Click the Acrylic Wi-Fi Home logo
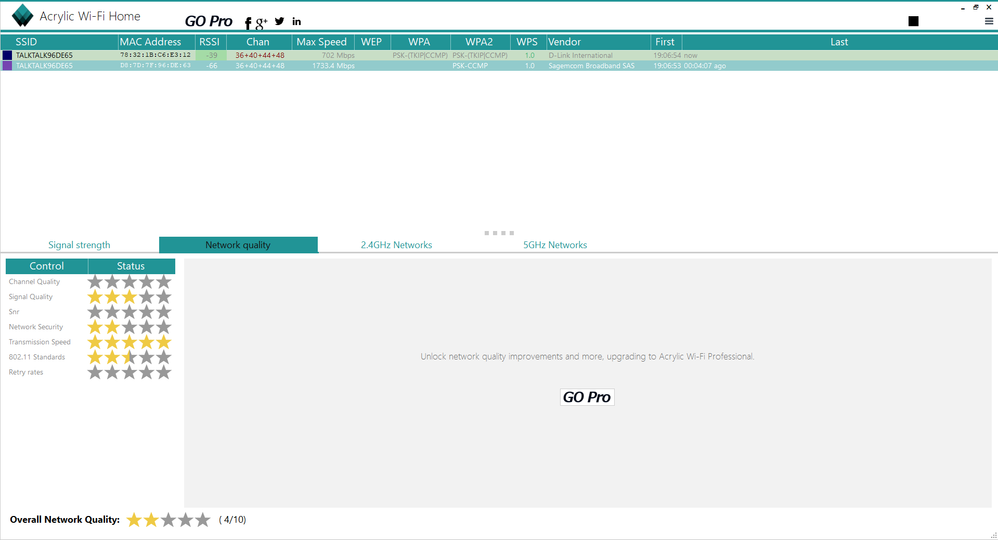998x540 pixels. [22, 16]
